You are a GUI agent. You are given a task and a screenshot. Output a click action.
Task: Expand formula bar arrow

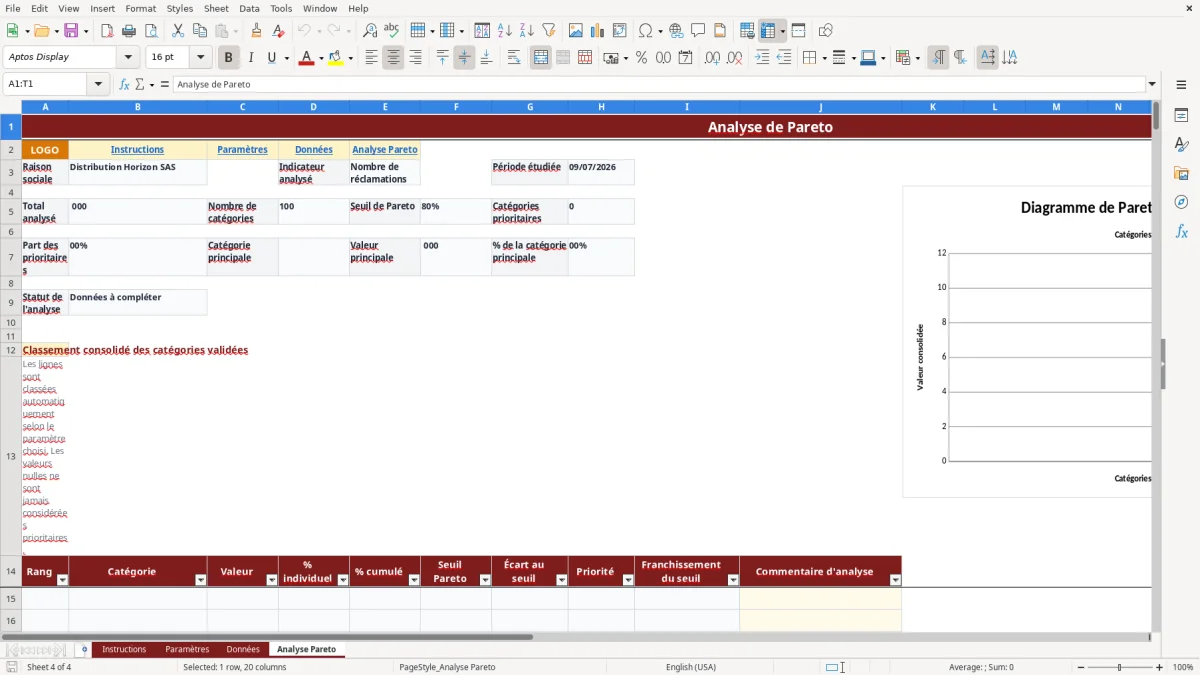pyautogui.click(x=1152, y=84)
